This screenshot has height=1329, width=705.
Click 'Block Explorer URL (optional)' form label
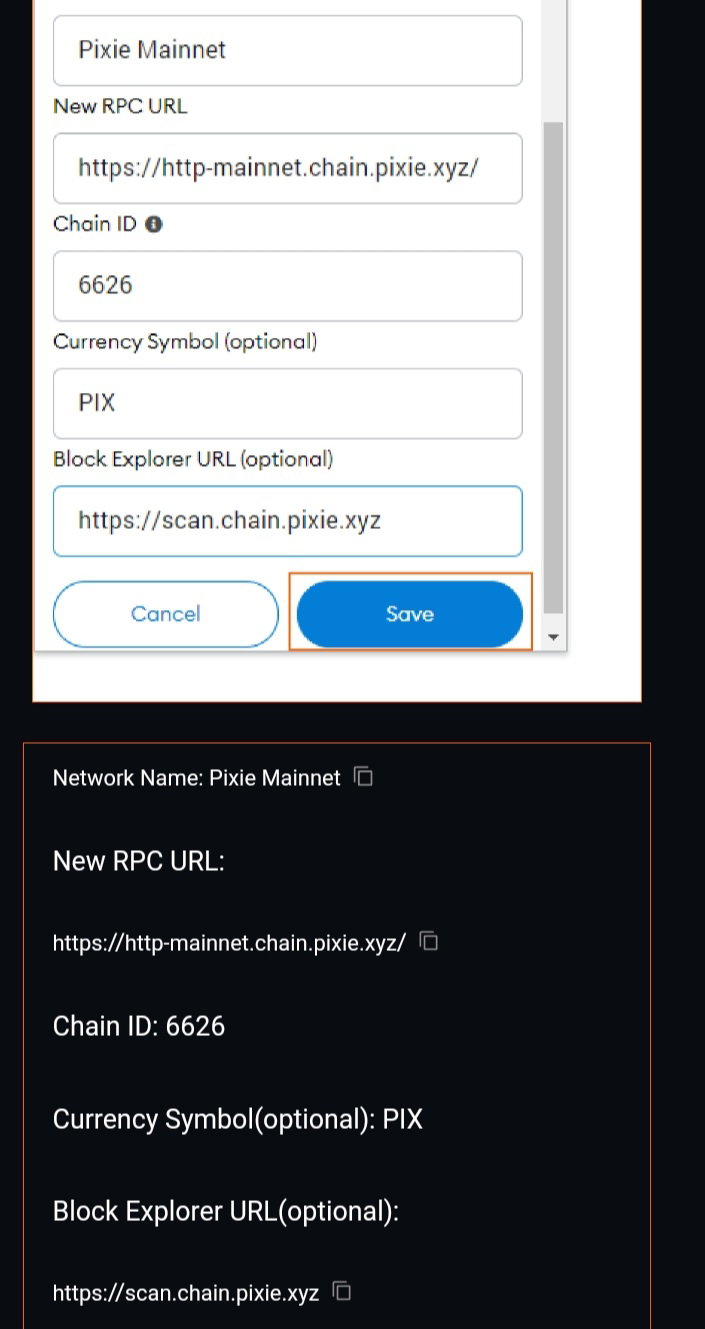(x=193, y=460)
